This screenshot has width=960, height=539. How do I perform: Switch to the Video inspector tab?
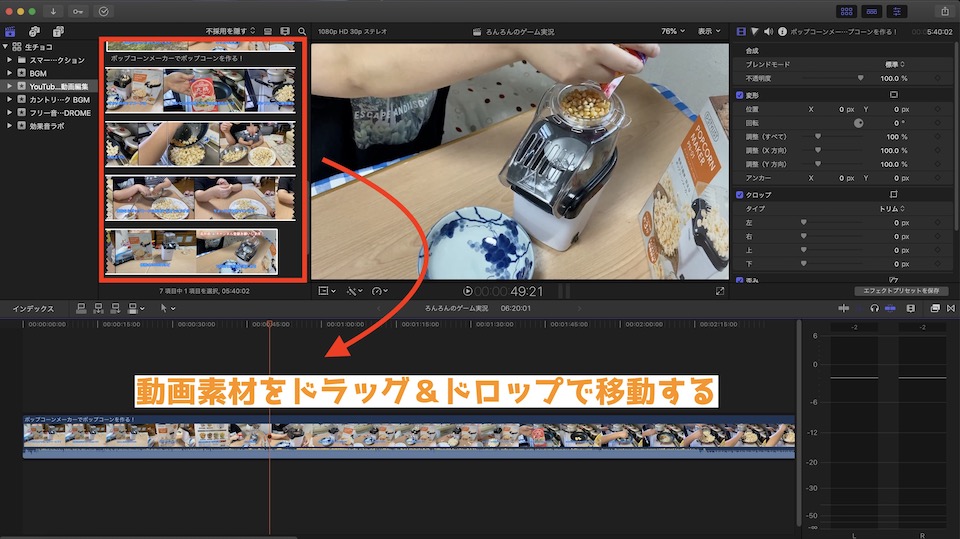(741, 31)
